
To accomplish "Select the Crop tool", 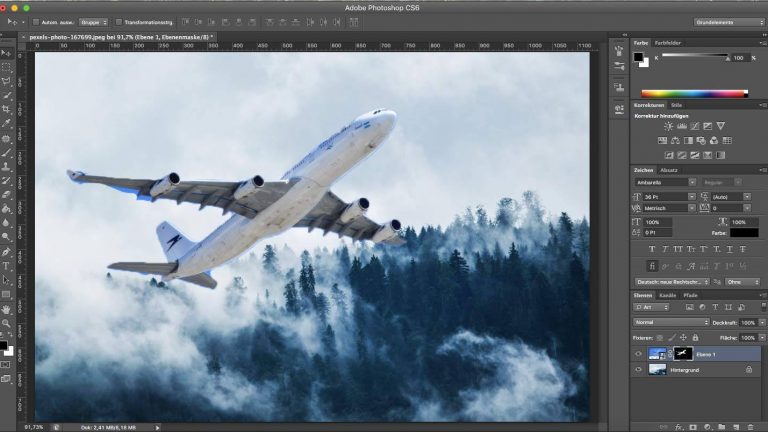I will click(x=7, y=109).
